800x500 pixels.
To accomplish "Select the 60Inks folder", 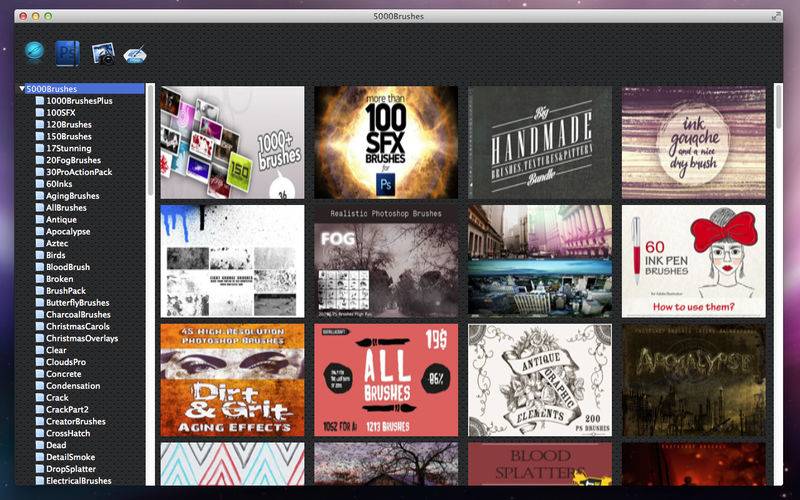I will 54,184.
